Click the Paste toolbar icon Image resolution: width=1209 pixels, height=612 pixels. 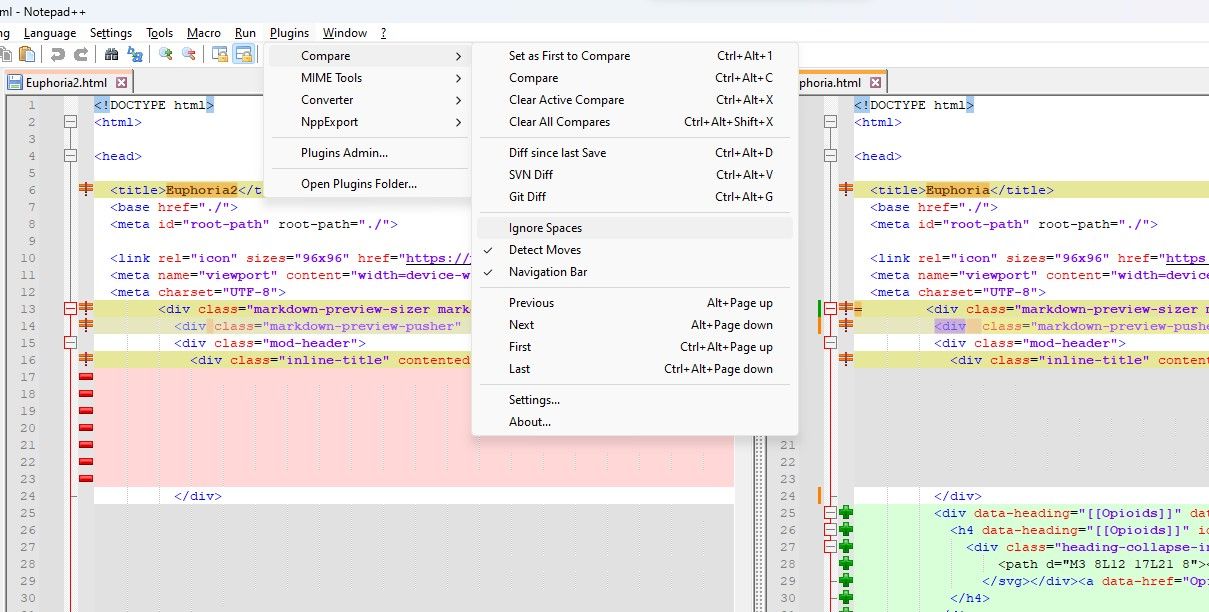(27, 55)
